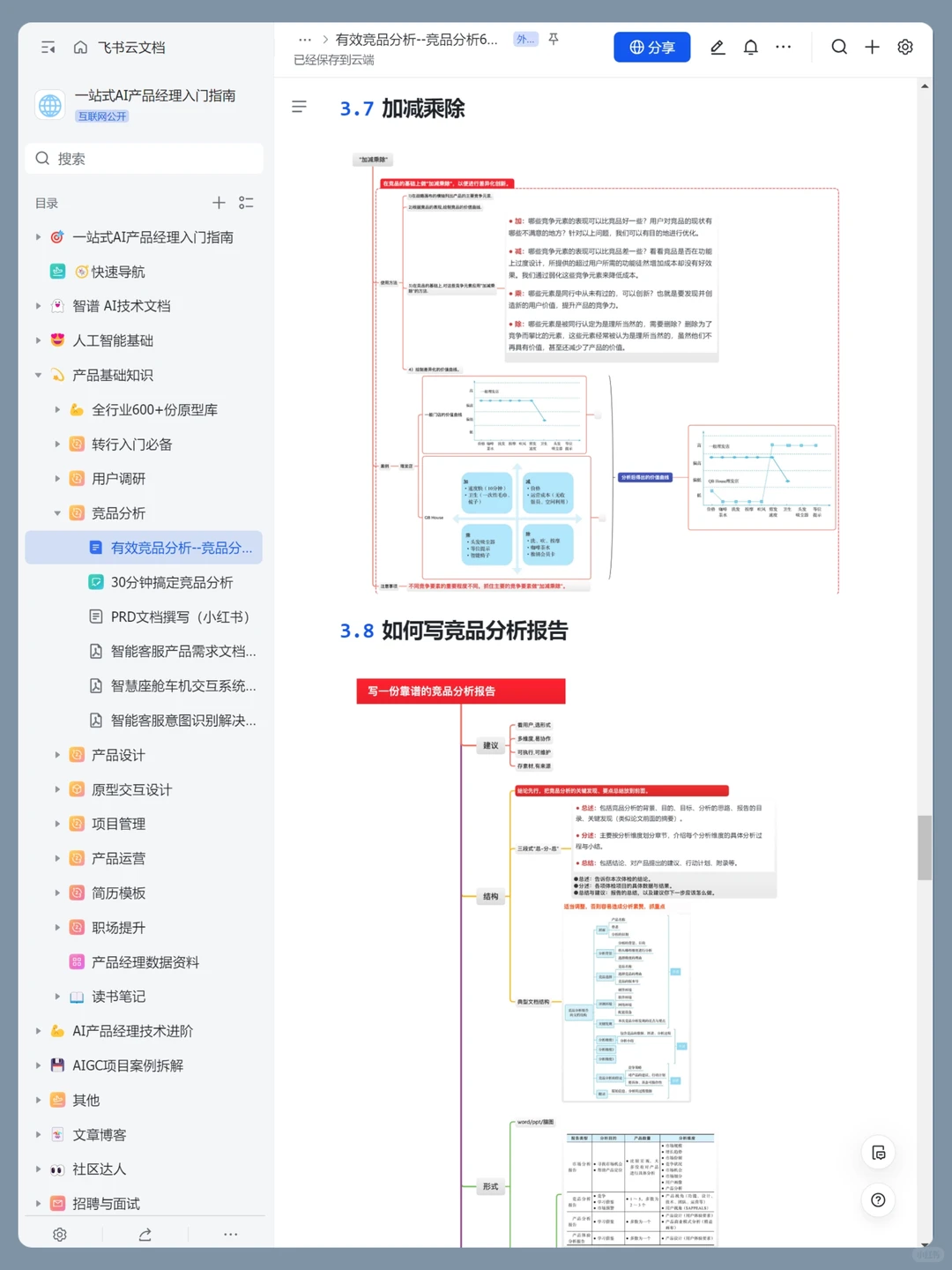Open the more options ··· menu at top right
952x1270 pixels.
click(783, 47)
